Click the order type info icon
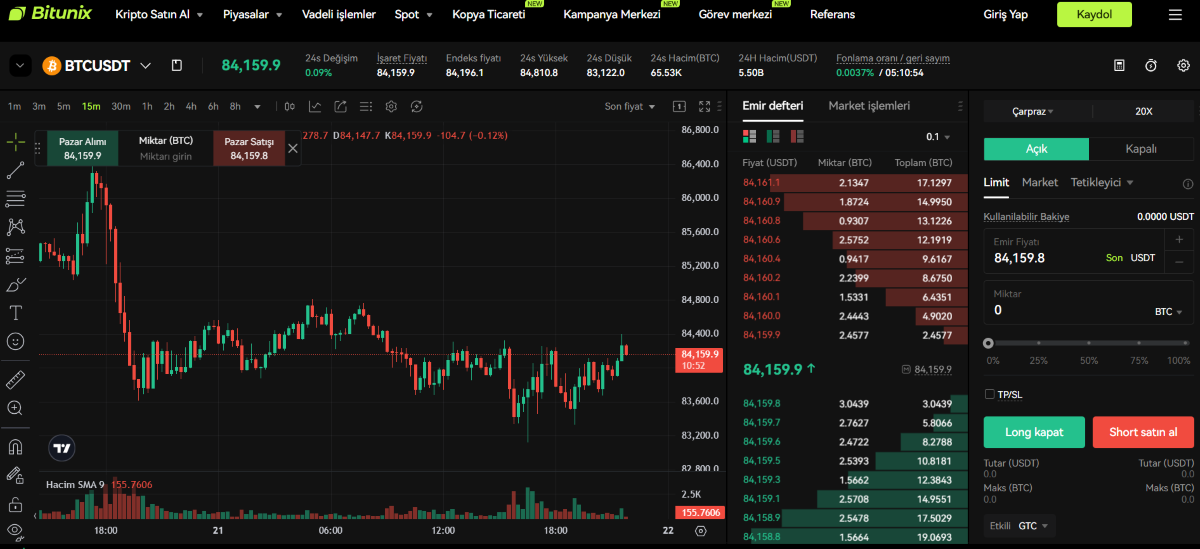The image size is (1200, 549). [x=1188, y=184]
